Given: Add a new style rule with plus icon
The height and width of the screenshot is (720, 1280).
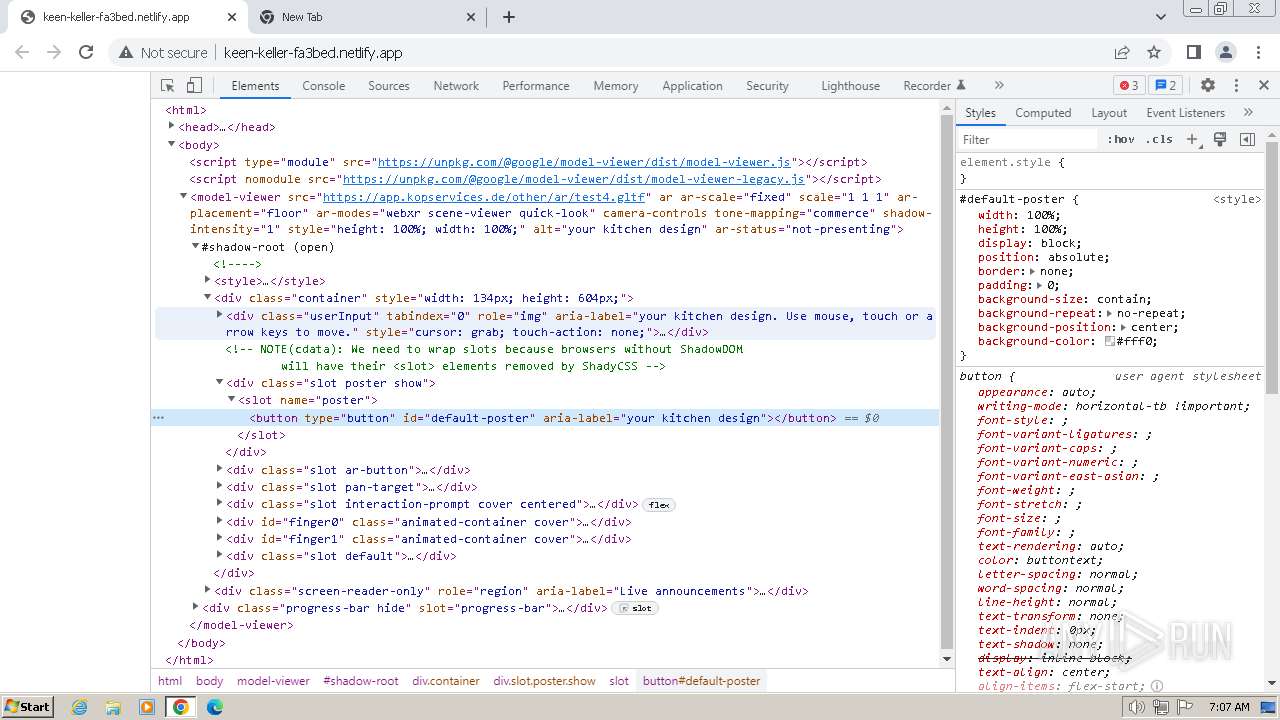Looking at the screenshot, I should coord(1192,140).
